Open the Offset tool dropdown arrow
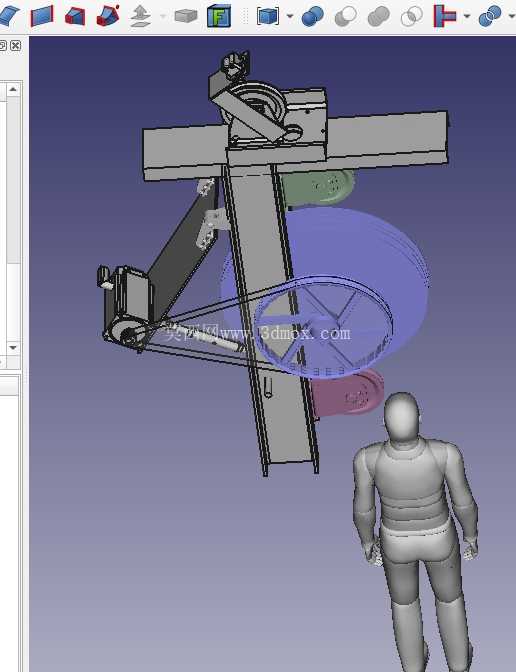This screenshot has width=516, height=672. point(163,17)
